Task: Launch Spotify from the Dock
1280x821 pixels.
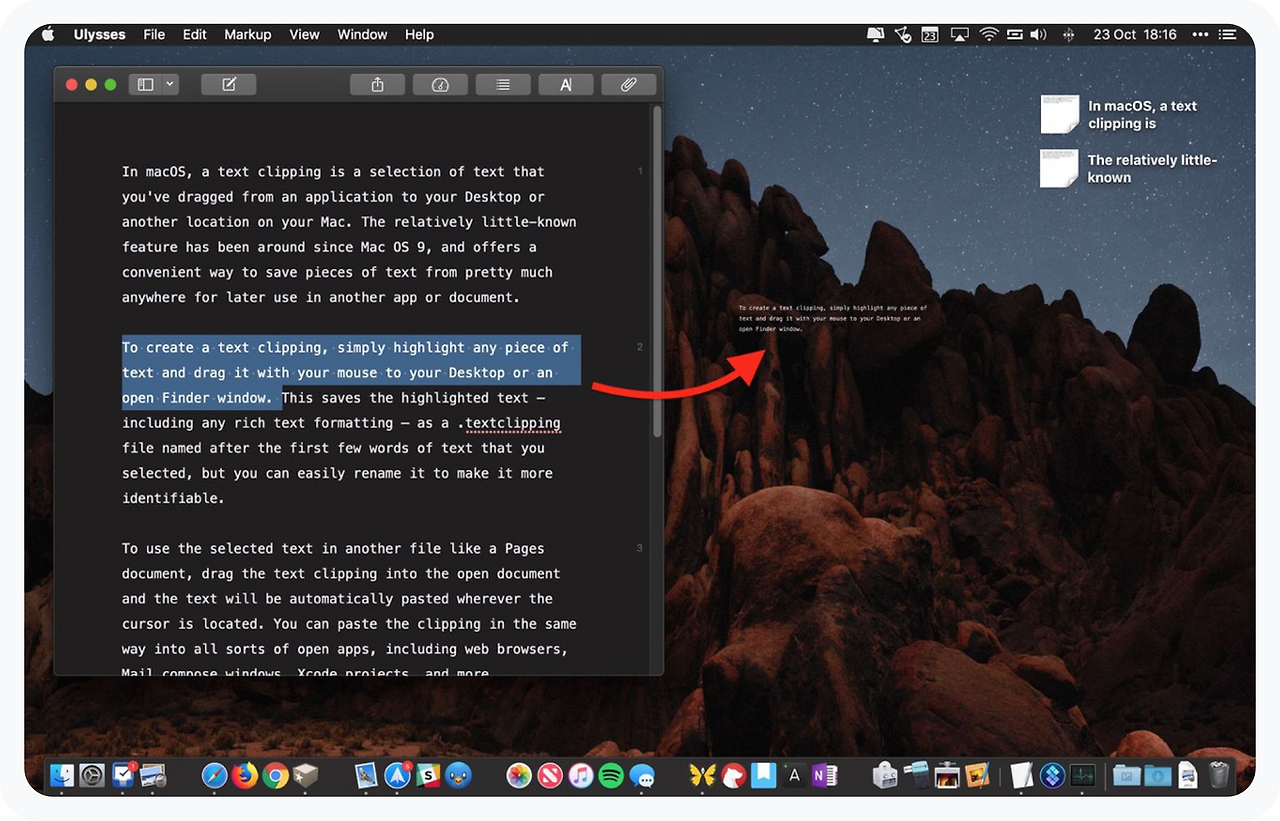Action: (611, 775)
